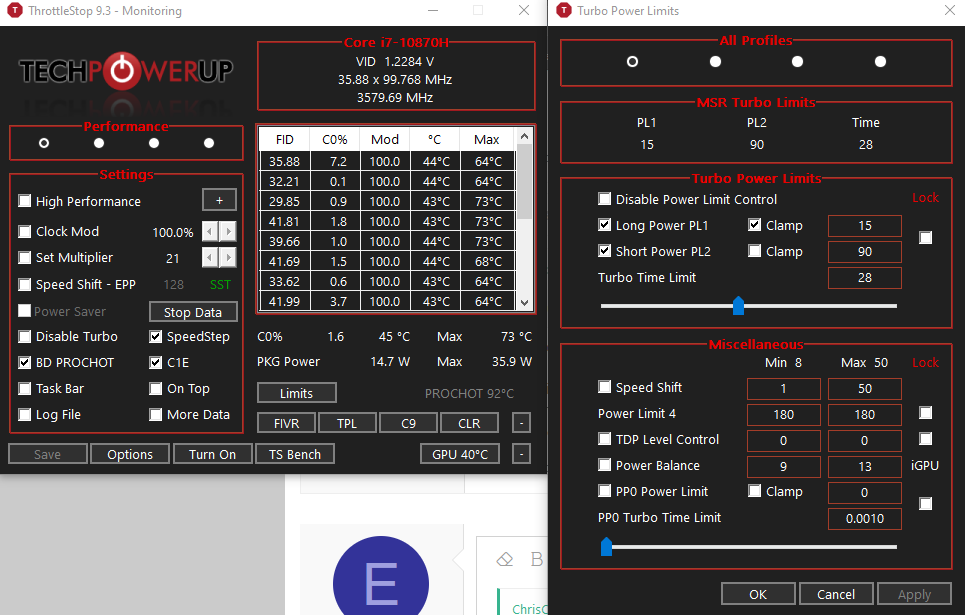Uncheck the BD PROCHOT checkbox
This screenshot has width=965, height=615.
[25, 363]
